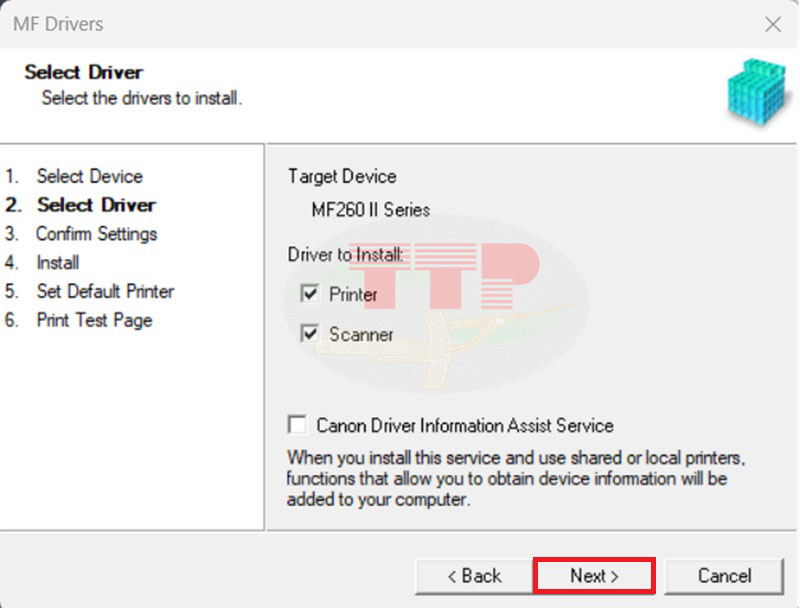The width and height of the screenshot is (800, 608).
Task: Uncheck the Scanner driver checkbox
Action: click(309, 334)
